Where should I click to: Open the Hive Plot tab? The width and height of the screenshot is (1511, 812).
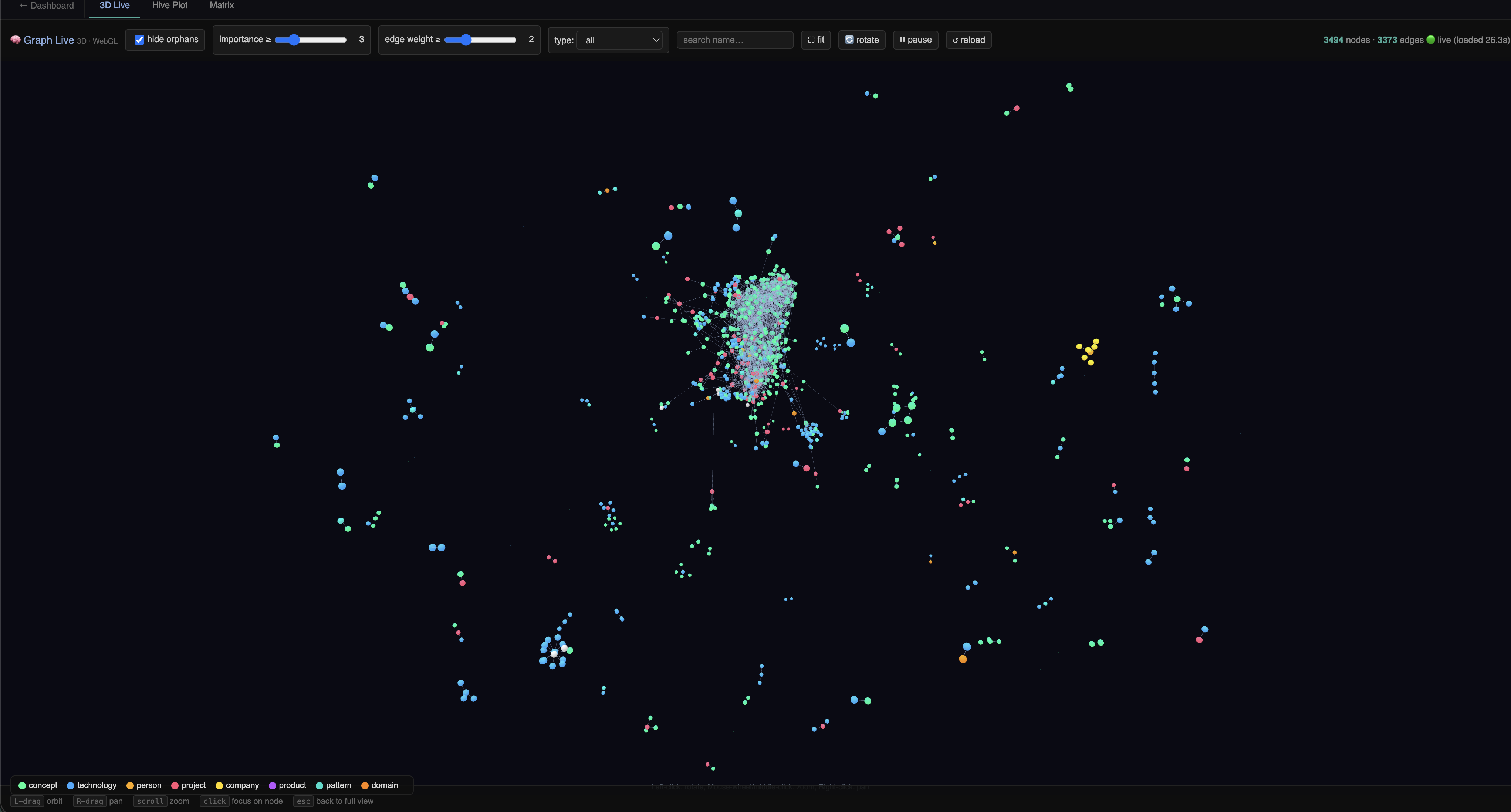(169, 5)
